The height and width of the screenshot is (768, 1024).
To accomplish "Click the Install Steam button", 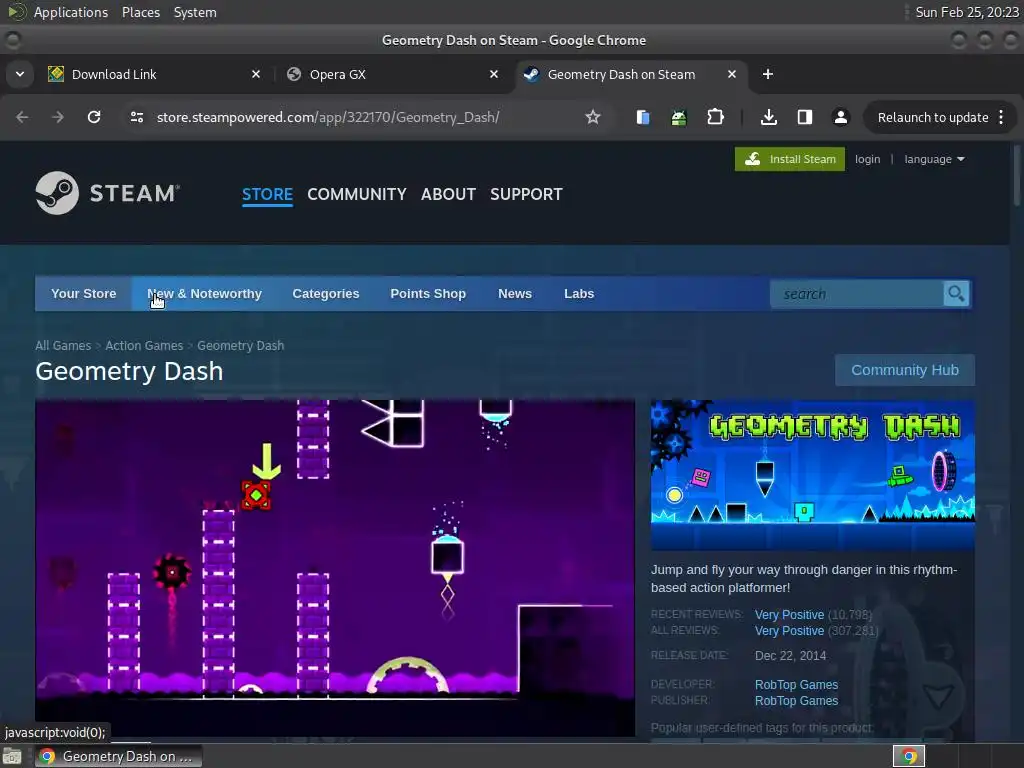I will coord(790,159).
